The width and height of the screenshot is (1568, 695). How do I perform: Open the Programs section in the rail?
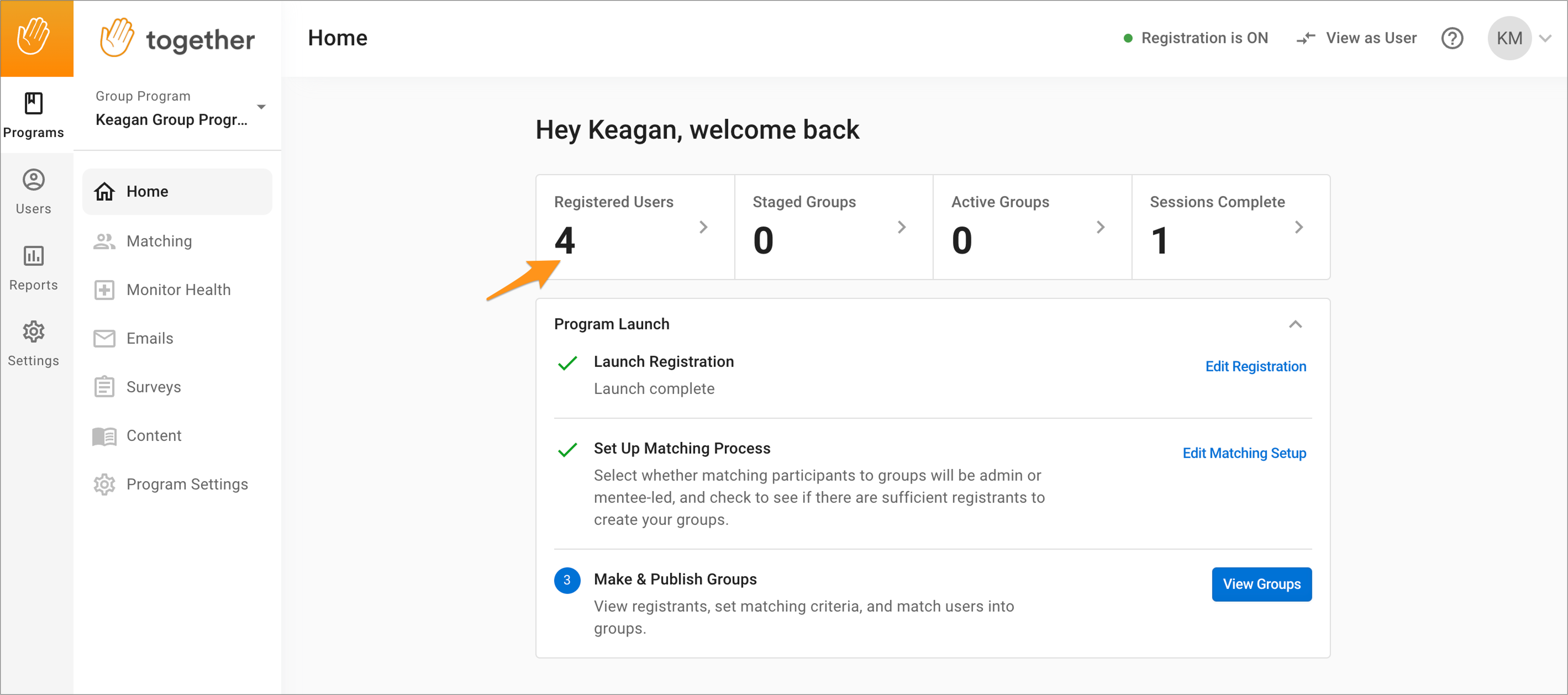[x=34, y=115]
